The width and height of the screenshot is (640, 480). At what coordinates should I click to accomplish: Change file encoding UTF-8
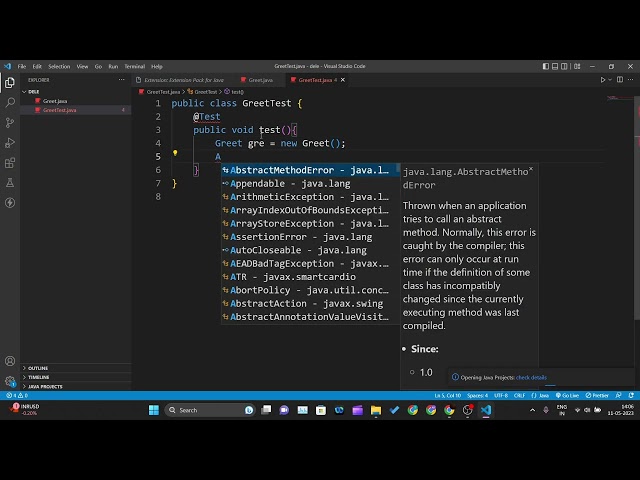(501, 396)
